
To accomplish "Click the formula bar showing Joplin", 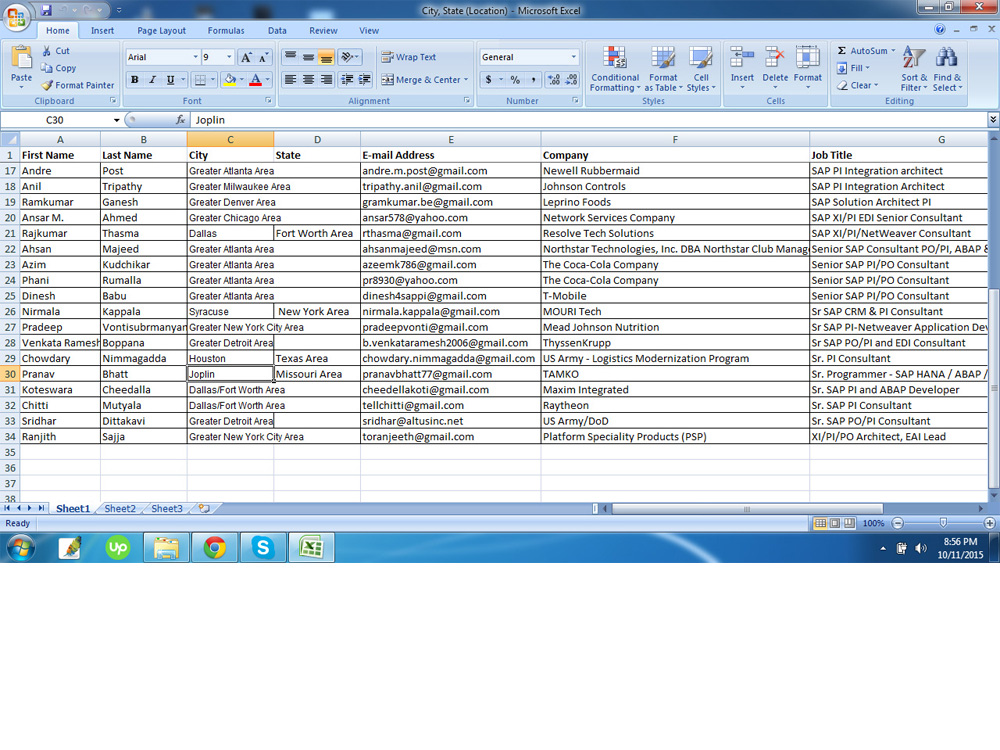I will 589,120.
